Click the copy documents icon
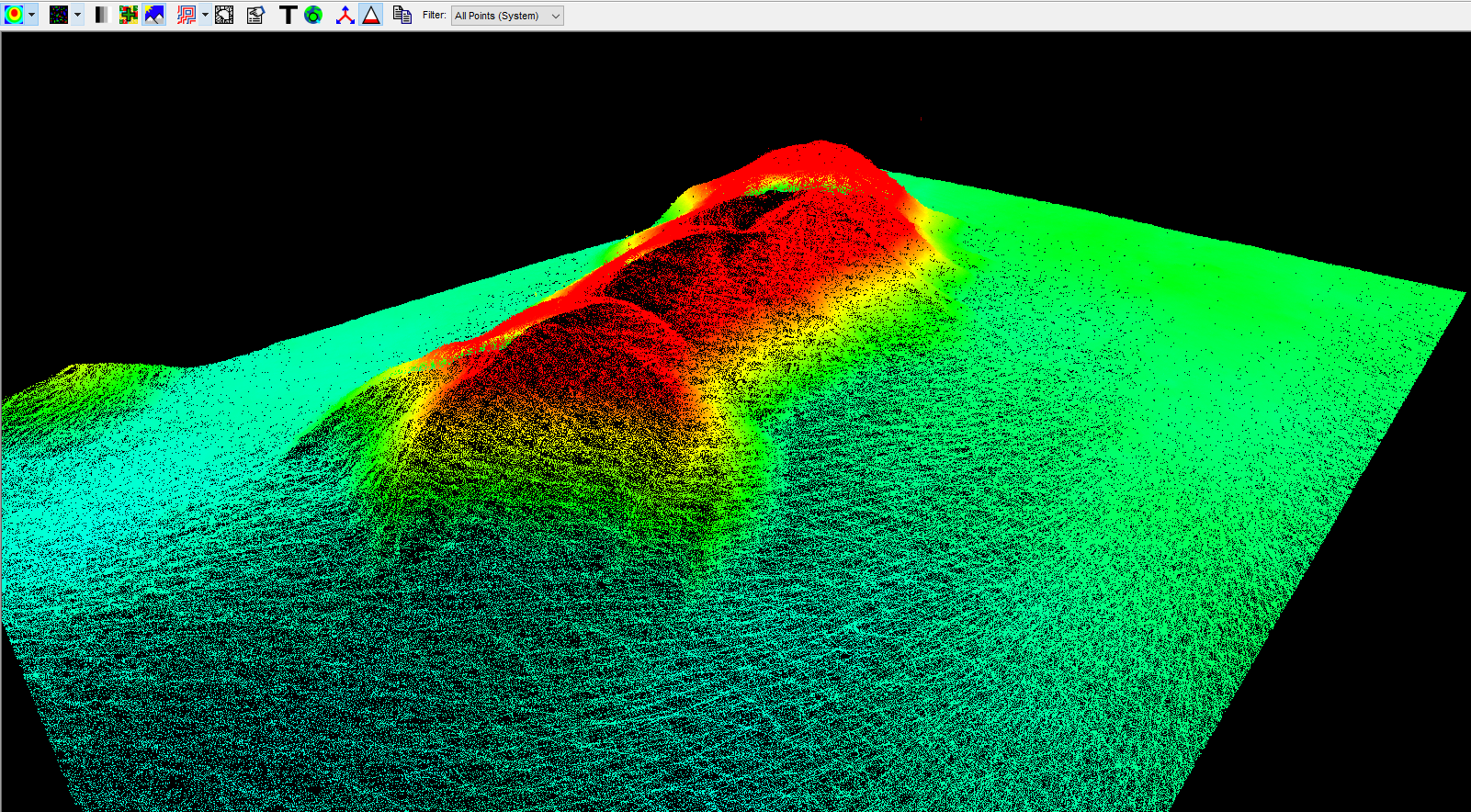 pos(402,15)
